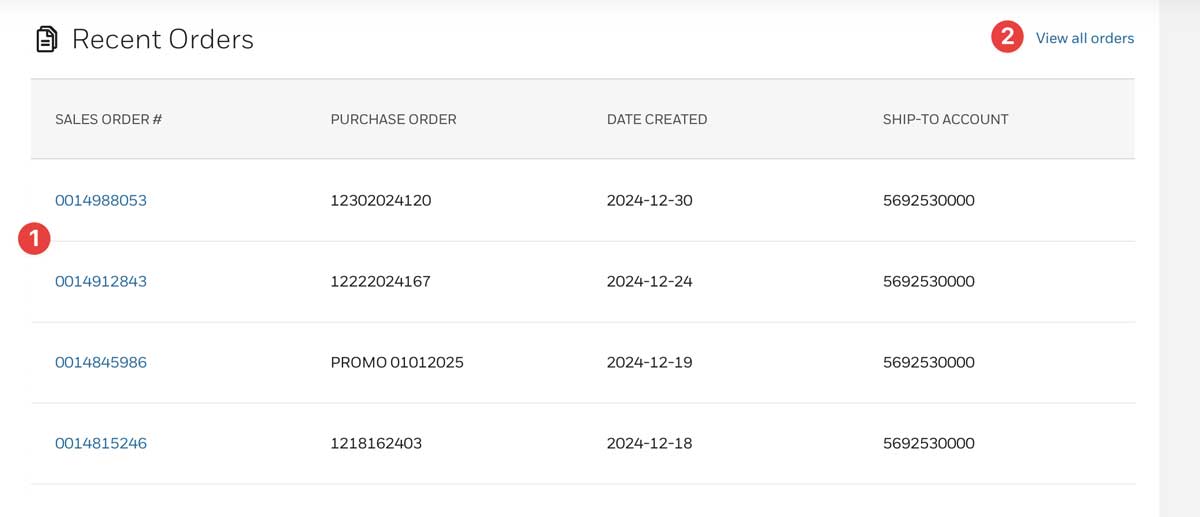Open the View all orders link
This screenshot has height=517, width=1200.
pyautogui.click(x=1084, y=39)
